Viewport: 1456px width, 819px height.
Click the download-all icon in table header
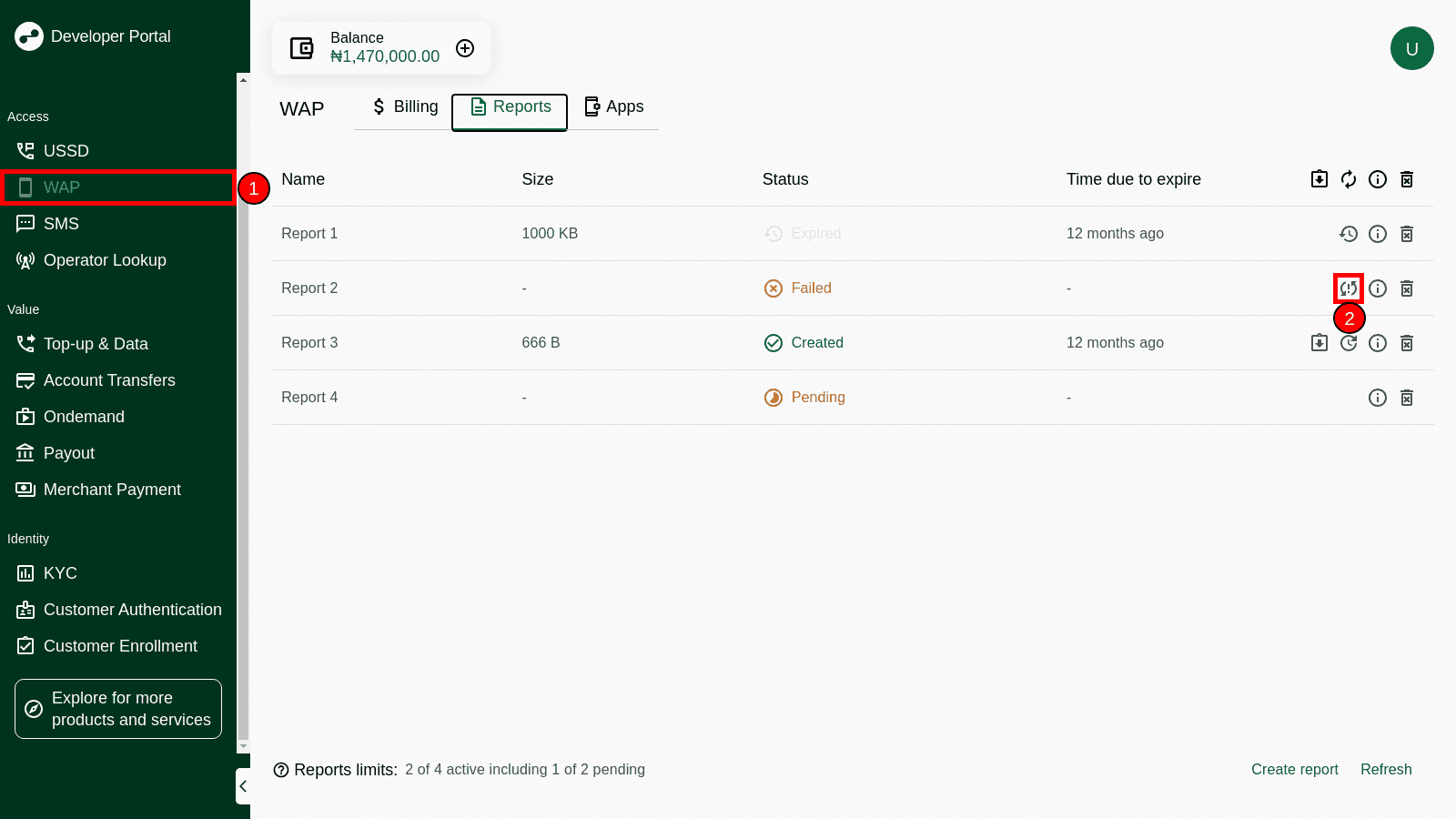pyautogui.click(x=1319, y=179)
